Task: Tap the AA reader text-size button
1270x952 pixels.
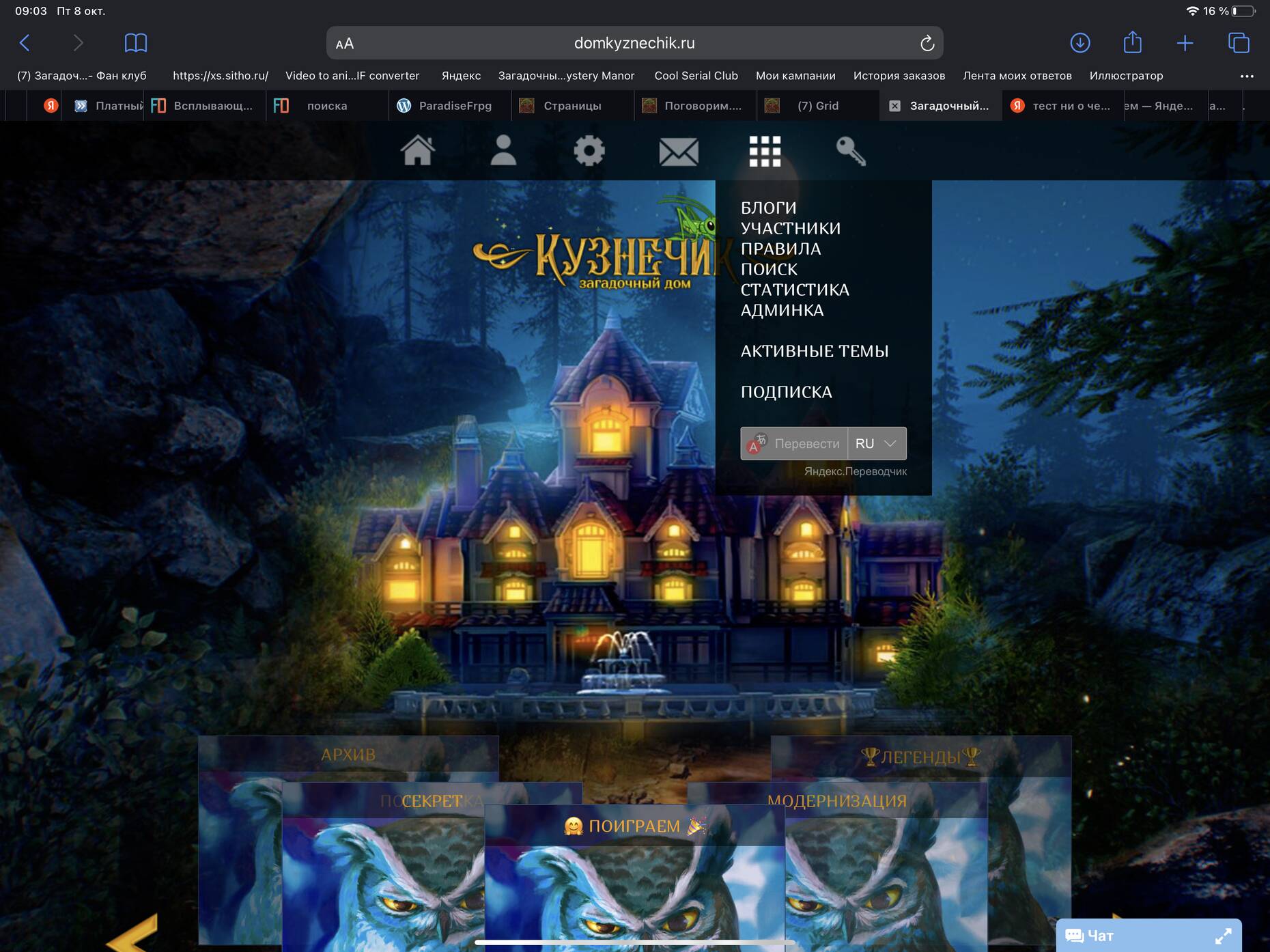Action: (345, 44)
